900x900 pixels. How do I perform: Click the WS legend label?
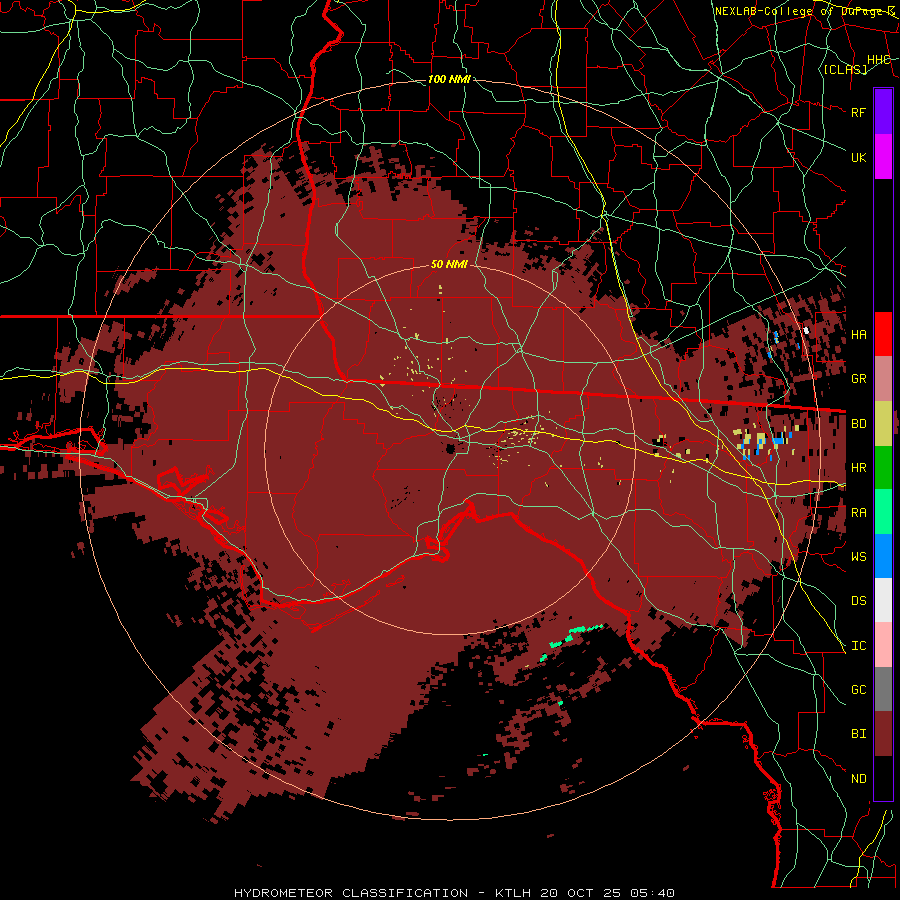pos(858,556)
